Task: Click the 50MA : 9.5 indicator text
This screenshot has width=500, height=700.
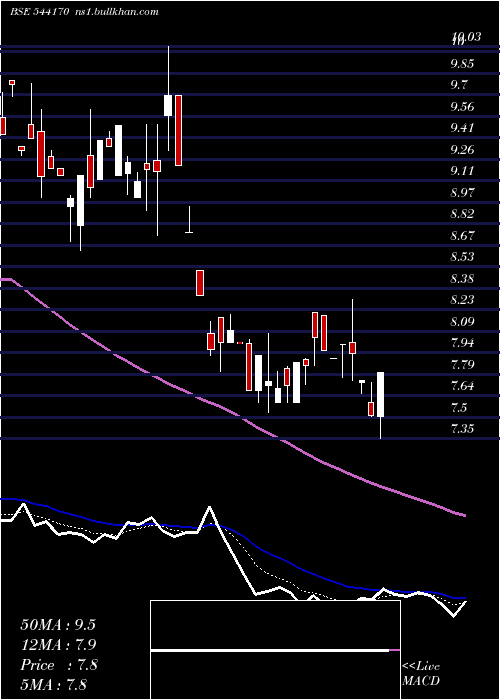Action: coord(58,625)
